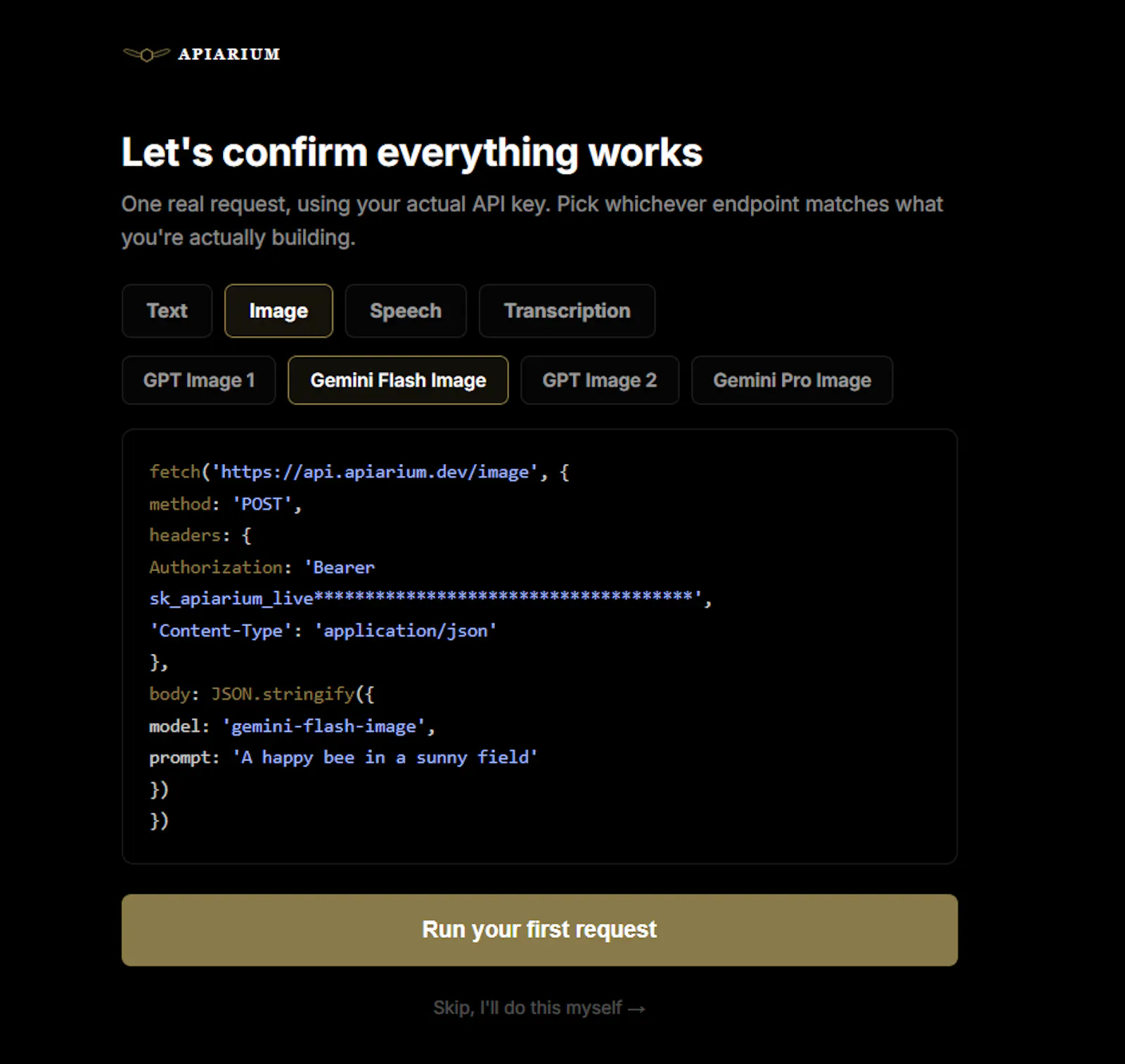Select the Text endpoint tab
The height and width of the screenshot is (1064, 1125).
(167, 311)
